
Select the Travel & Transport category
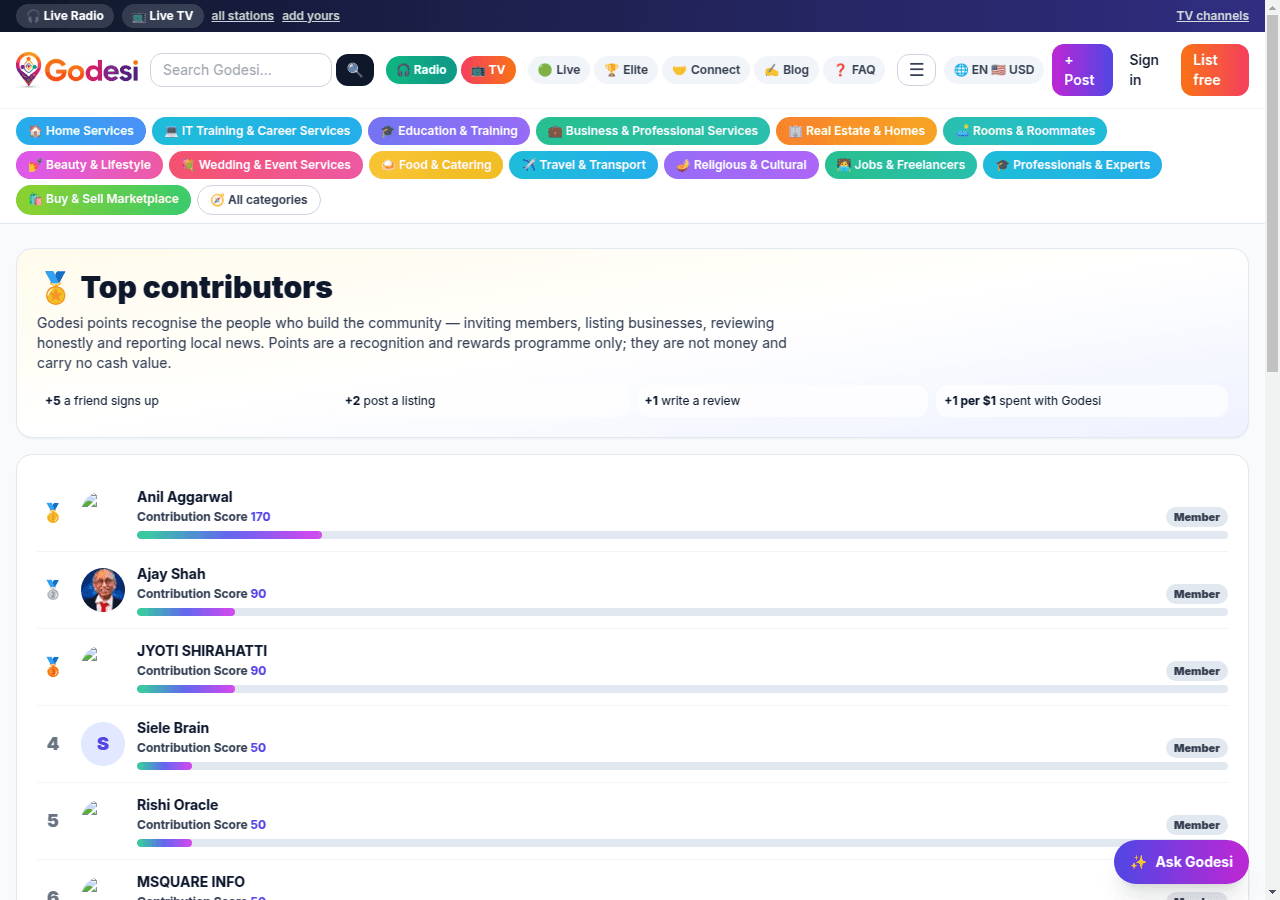(x=583, y=165)
